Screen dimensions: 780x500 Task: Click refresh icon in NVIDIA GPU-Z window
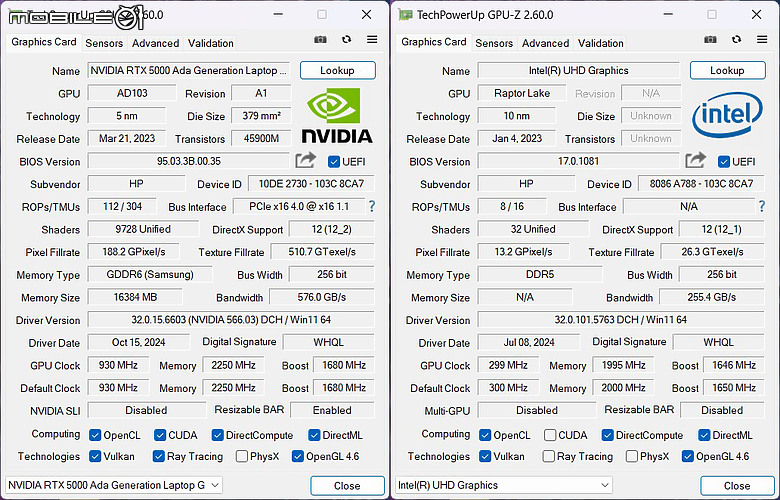[346, 39]
